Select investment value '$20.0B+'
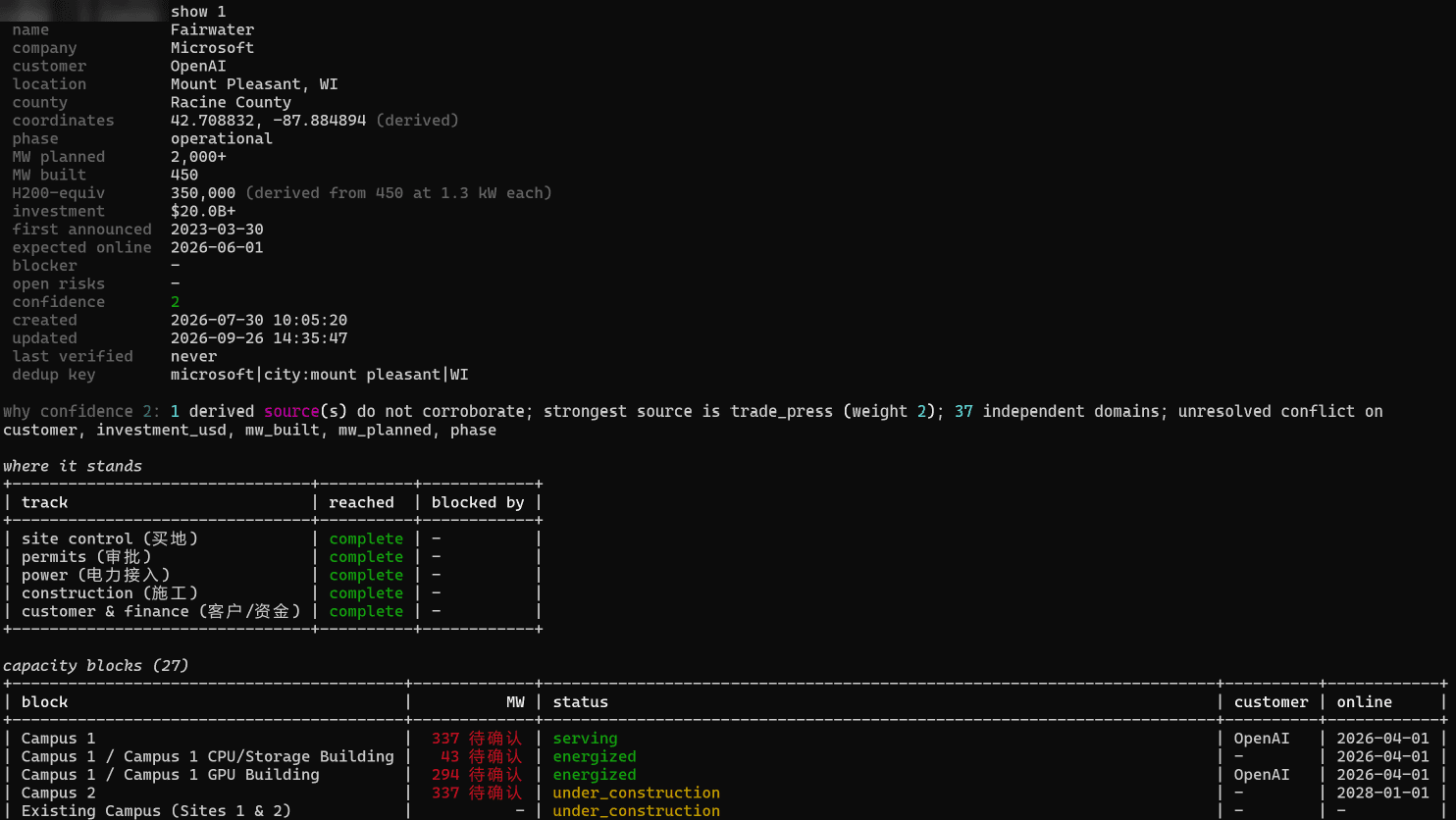The width and height of the screenshot is (1456, 820). tap(203, 211)
